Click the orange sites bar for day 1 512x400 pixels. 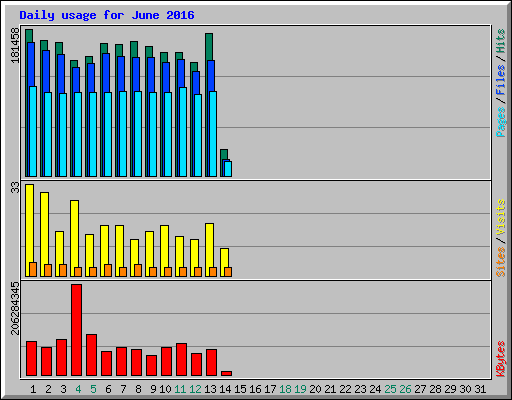(33, 269)
